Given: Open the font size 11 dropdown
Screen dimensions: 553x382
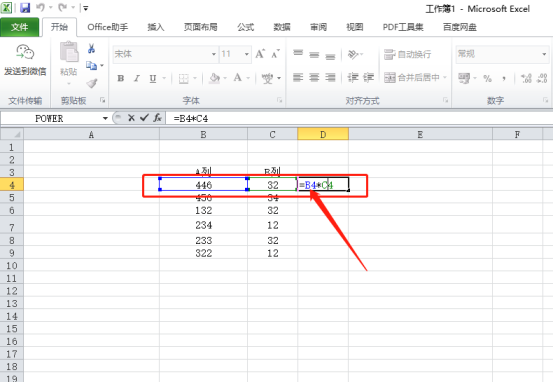Looking at the screenshot, I should tap(247, 54).
